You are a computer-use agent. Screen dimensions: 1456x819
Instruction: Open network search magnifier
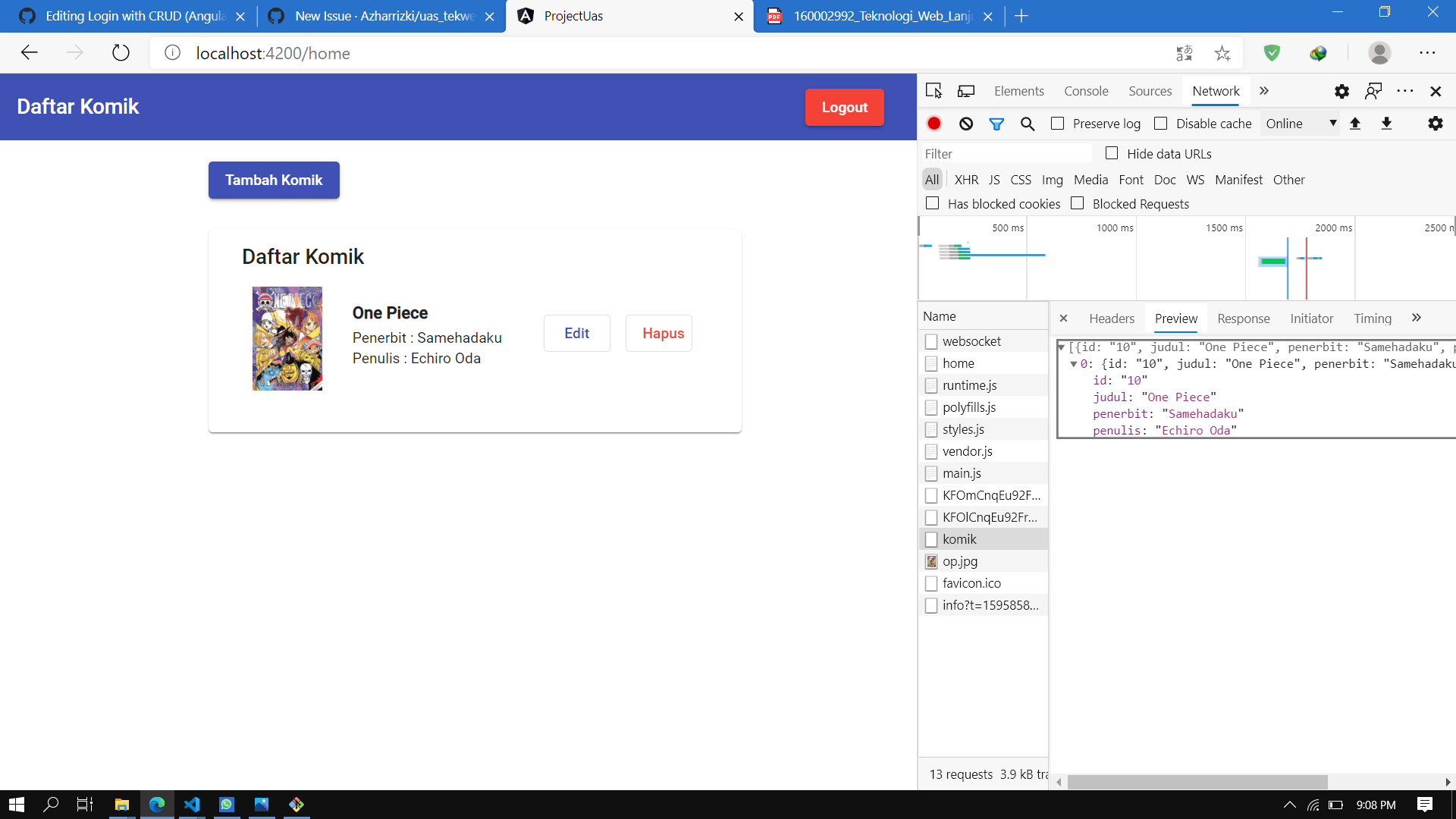[1028, 124]
